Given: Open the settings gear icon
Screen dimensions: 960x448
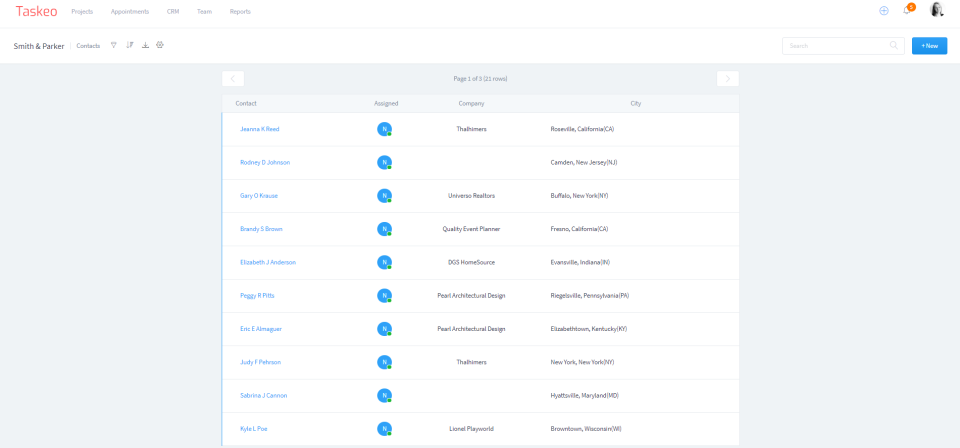Looking at the screenshot, I should tap(160, 45).
